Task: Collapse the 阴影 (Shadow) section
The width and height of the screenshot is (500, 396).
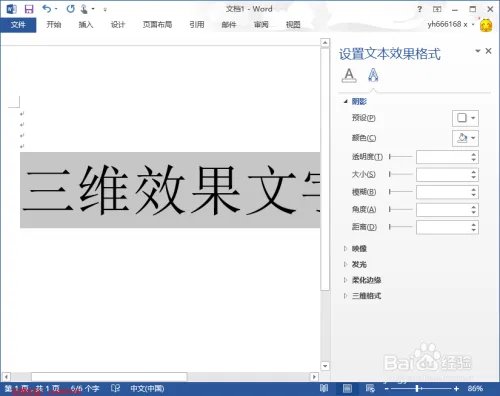Action: click(x=346, y=101)
